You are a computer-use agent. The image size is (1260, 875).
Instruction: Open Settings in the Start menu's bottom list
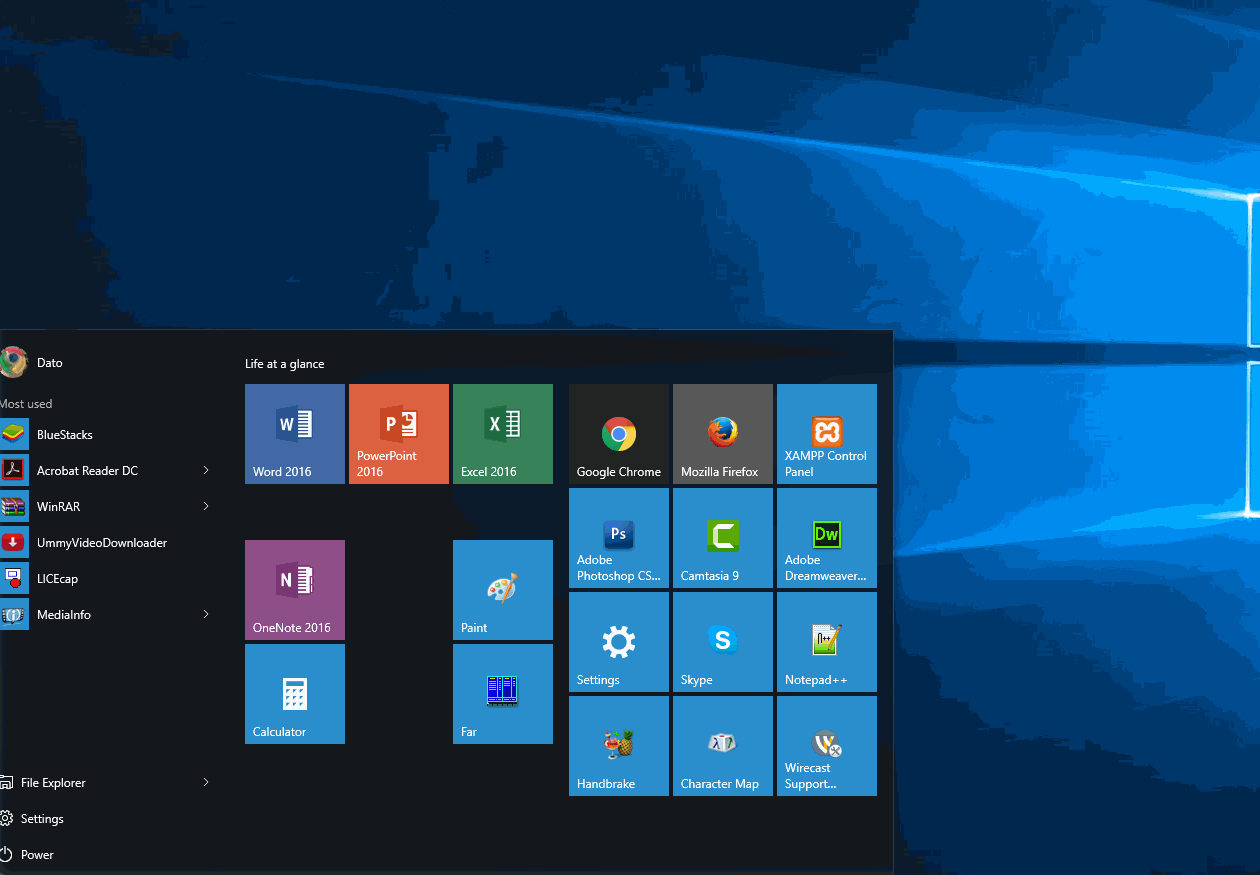110,819
